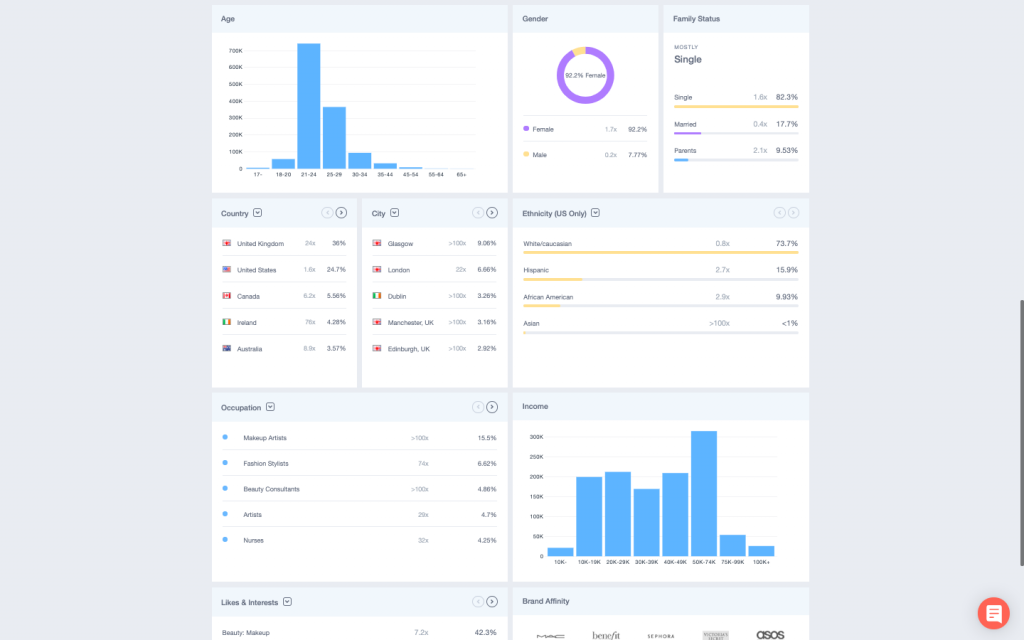
Task: Show next page of City list
Action: pos(492,213)
